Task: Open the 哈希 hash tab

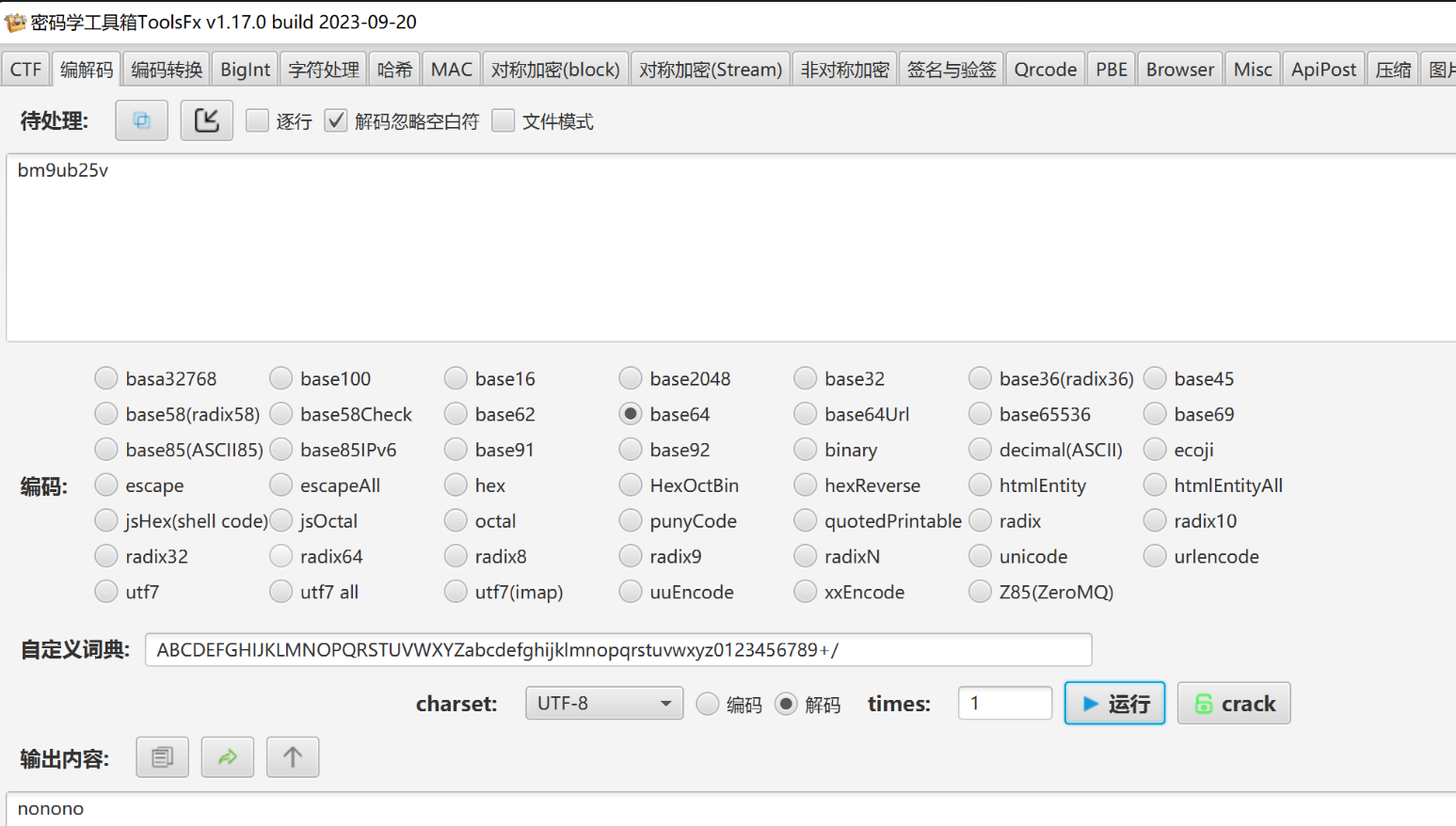Action: tap(395, 70)
